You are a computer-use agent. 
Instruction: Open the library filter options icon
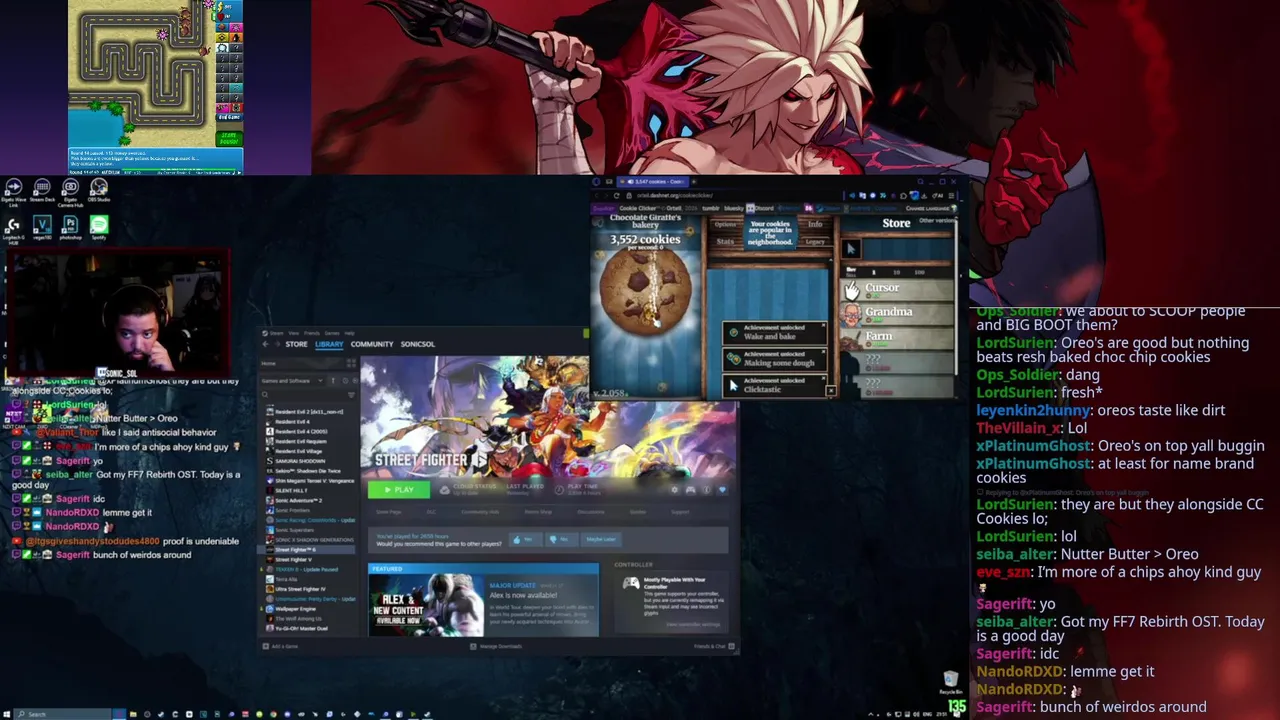point(351,395)
